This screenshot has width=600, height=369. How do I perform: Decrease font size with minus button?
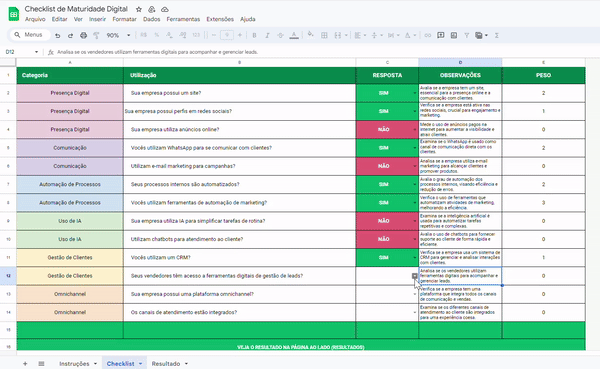(x=214, y=35)
